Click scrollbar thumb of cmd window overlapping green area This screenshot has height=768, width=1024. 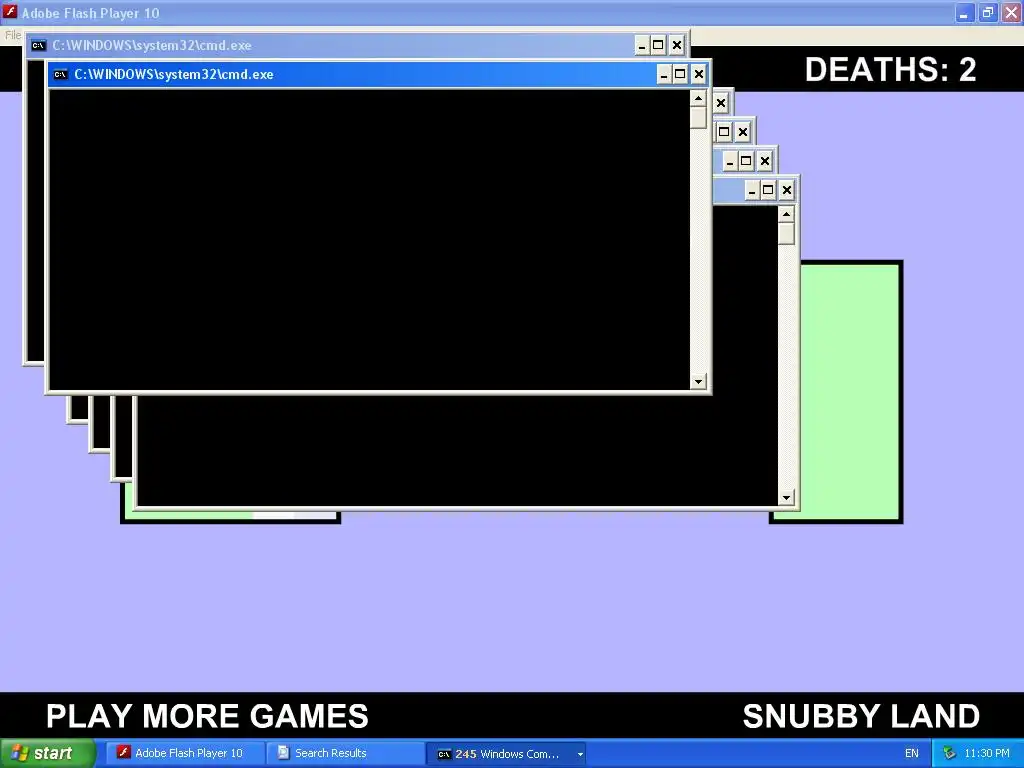pos(786,234)
